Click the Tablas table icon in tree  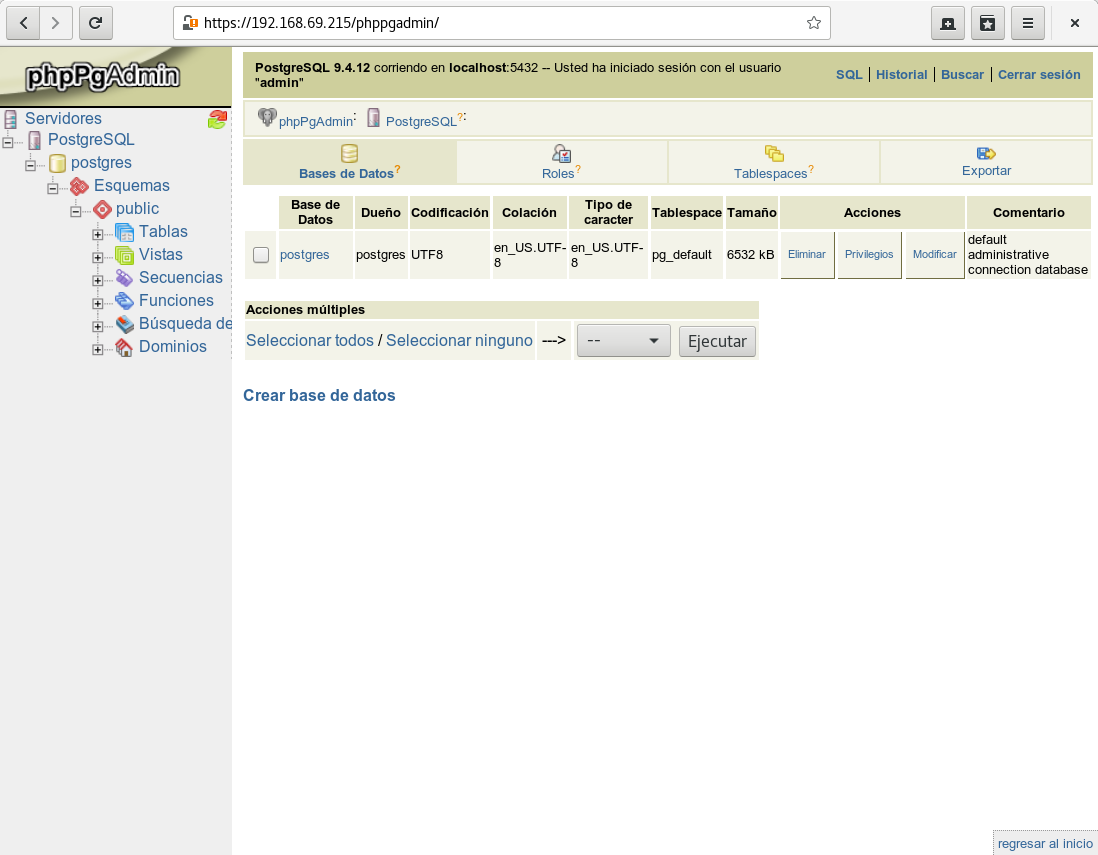pyautogui.click(x=124, y=232)
